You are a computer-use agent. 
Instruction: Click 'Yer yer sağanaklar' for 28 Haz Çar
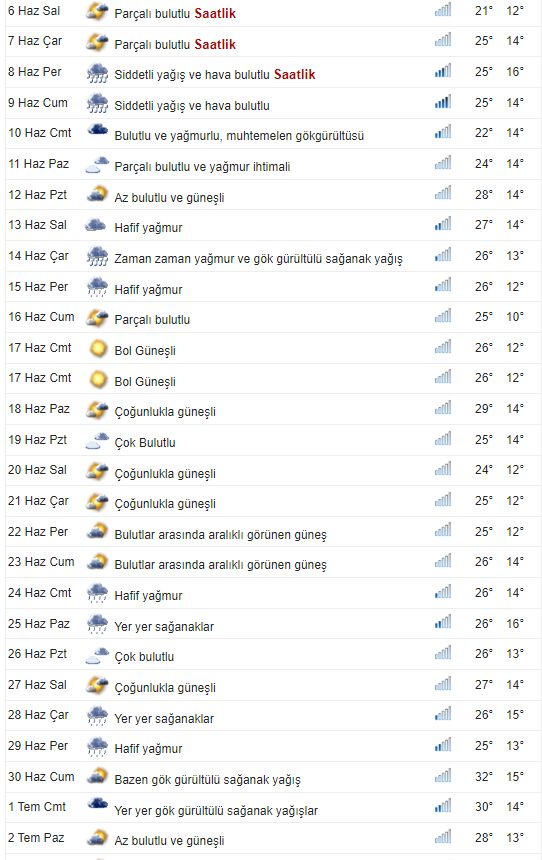pyautogui.click(x=164, y=718)
